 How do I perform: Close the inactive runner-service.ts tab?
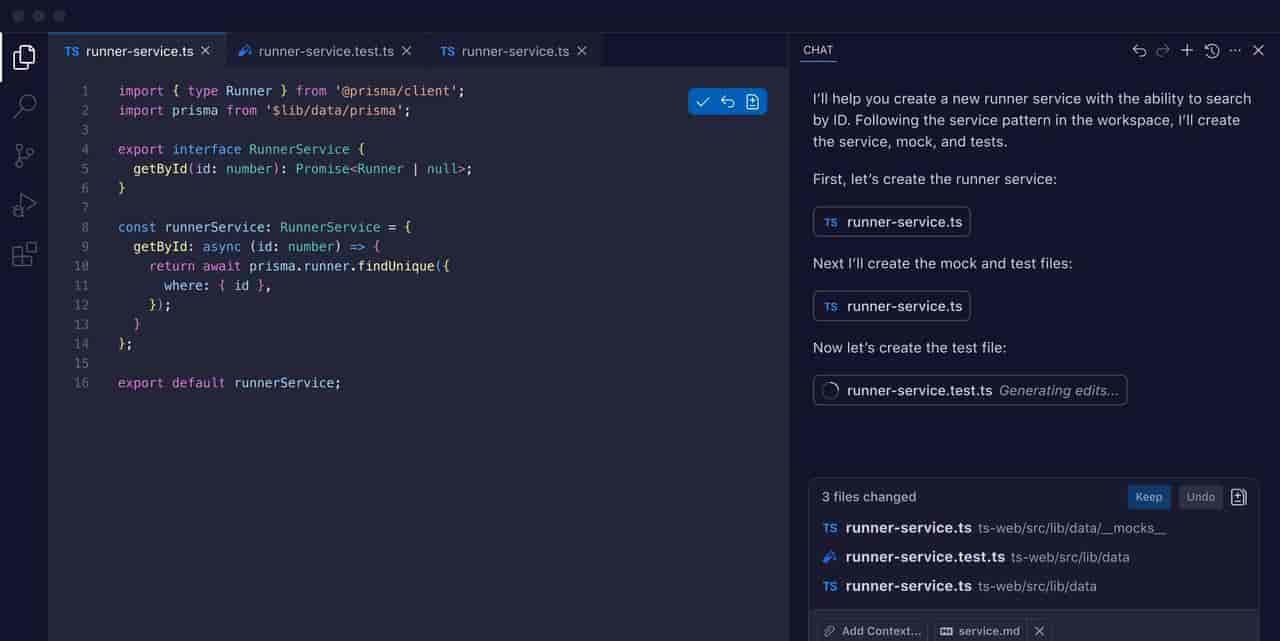coord(582,51)
